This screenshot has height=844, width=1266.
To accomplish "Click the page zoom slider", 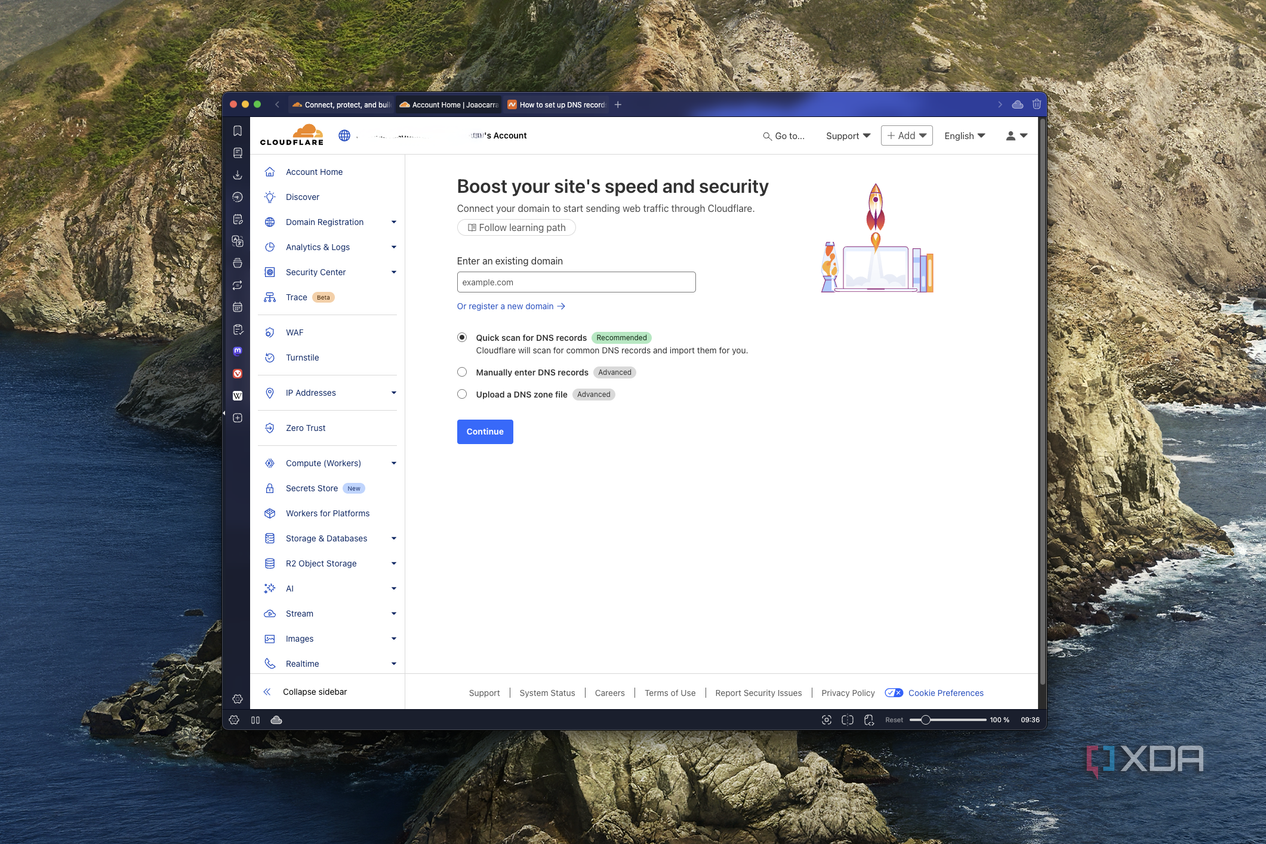I will pyautogui.click(x=948, y=719).
